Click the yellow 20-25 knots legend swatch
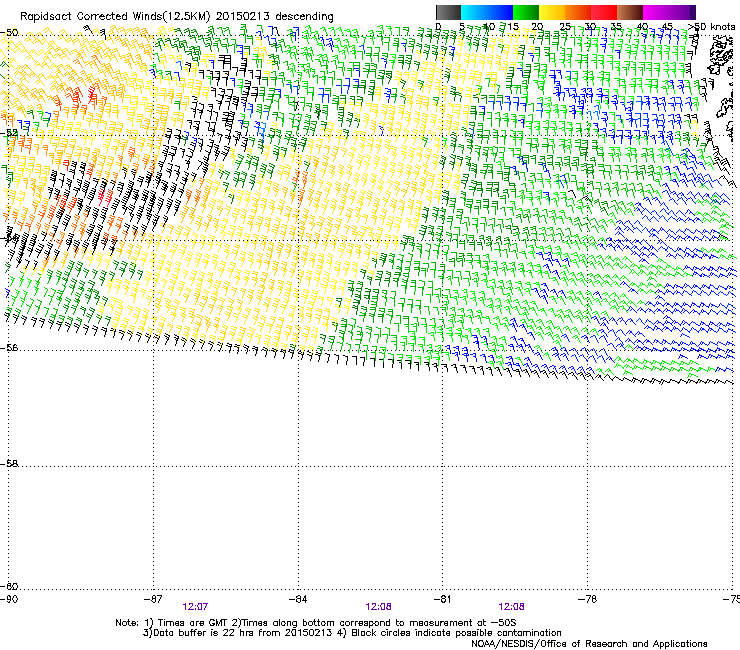Screen dimensions: 740x650 552,12
